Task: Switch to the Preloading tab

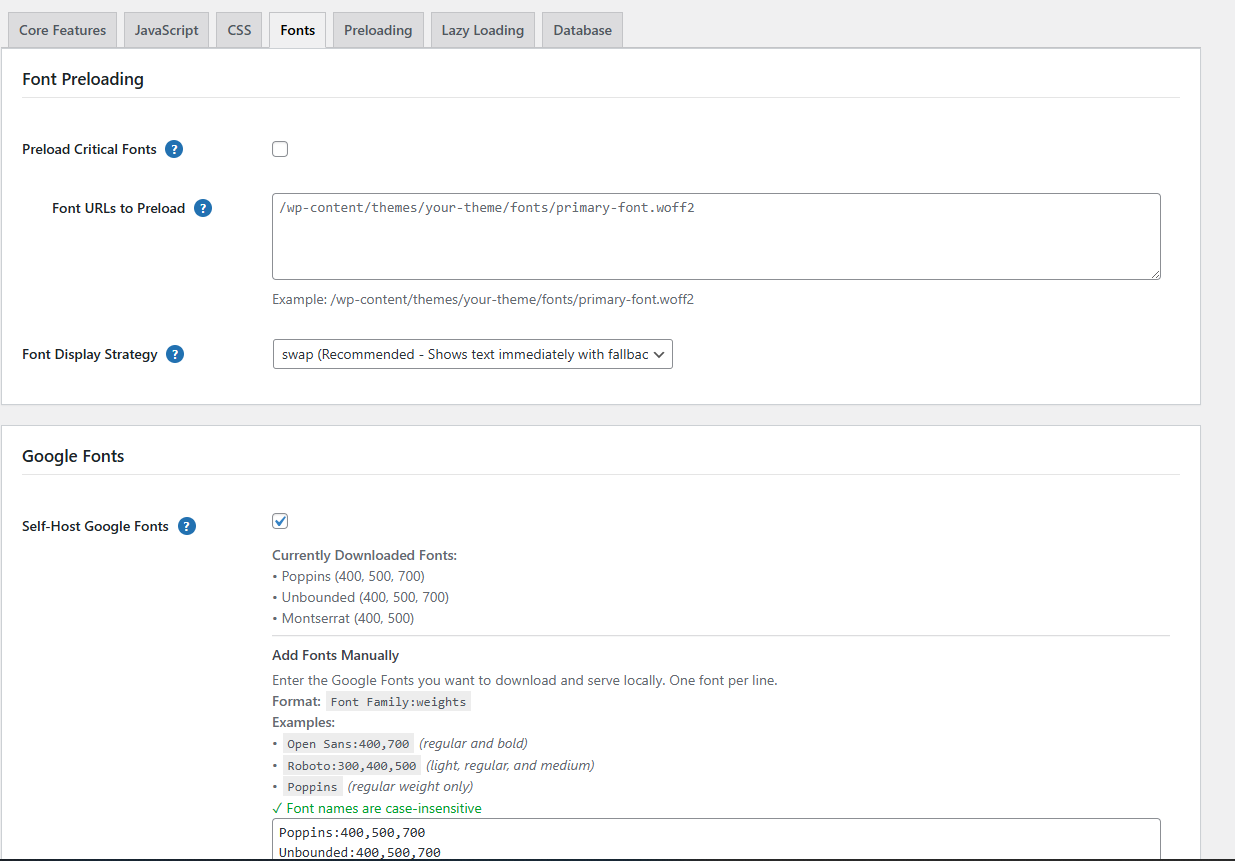Action: pyautogui.click(x=378, y=29)
